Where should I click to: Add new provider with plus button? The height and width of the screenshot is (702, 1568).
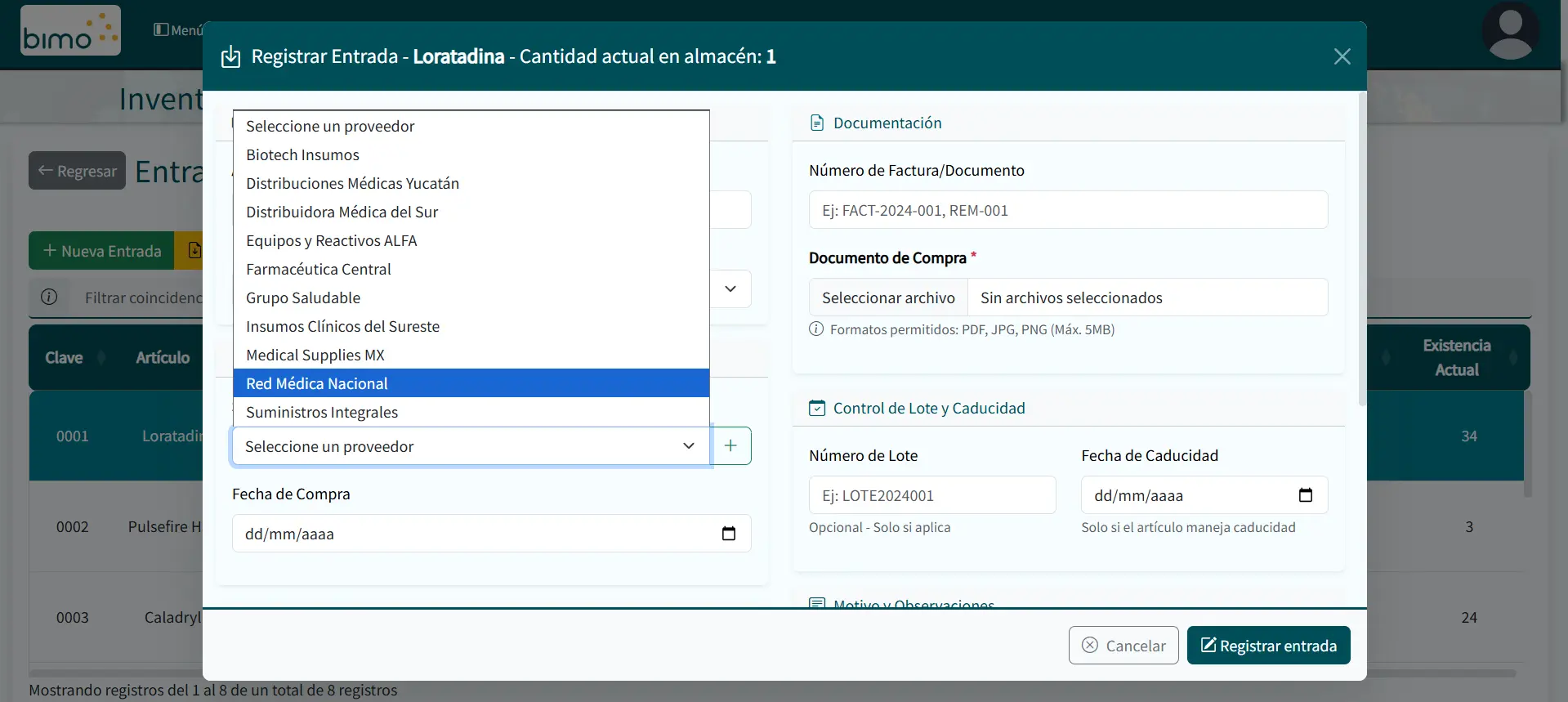tap(730, 445)
